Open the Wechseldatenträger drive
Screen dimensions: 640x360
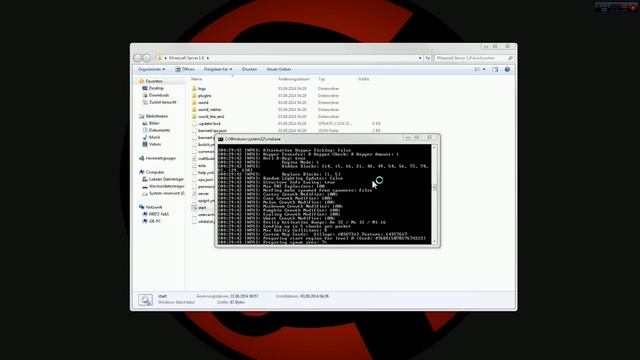coord(163,186)
